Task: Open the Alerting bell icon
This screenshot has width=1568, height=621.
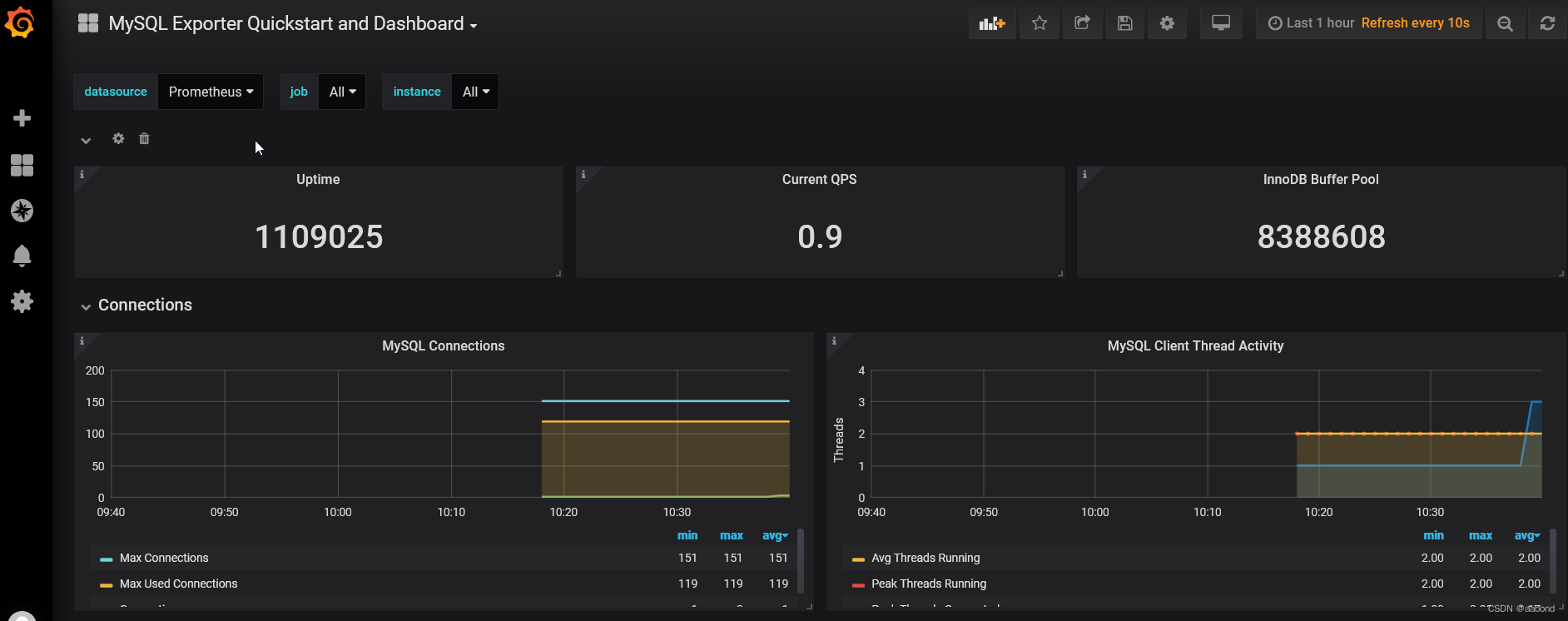Action: pyautogui.click(x=22, y=256)
